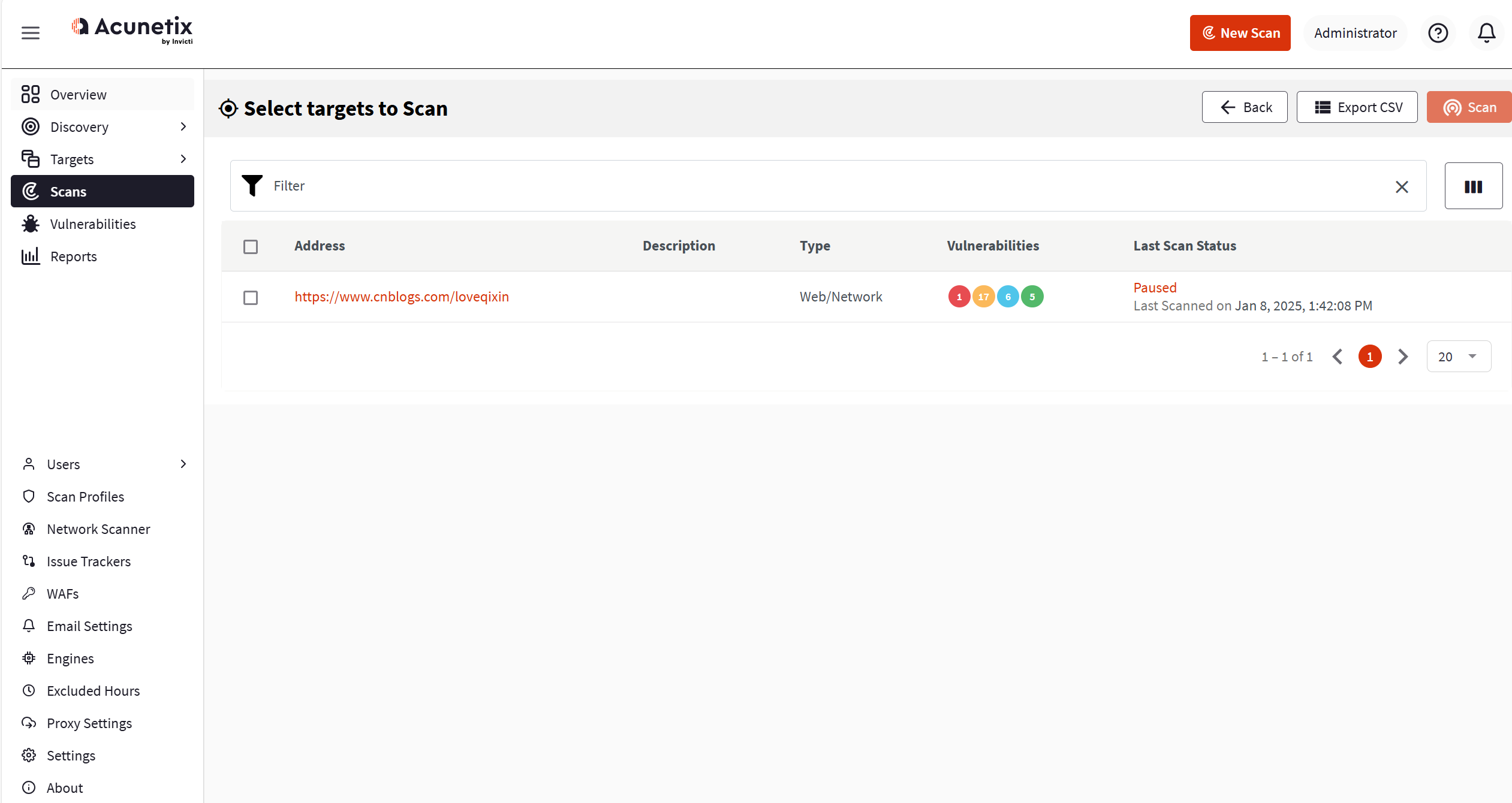This screenshot has height=803, width=1512.
Task: Expand the Discovery sidebar submenu
Action: click(x=183, y=127)
